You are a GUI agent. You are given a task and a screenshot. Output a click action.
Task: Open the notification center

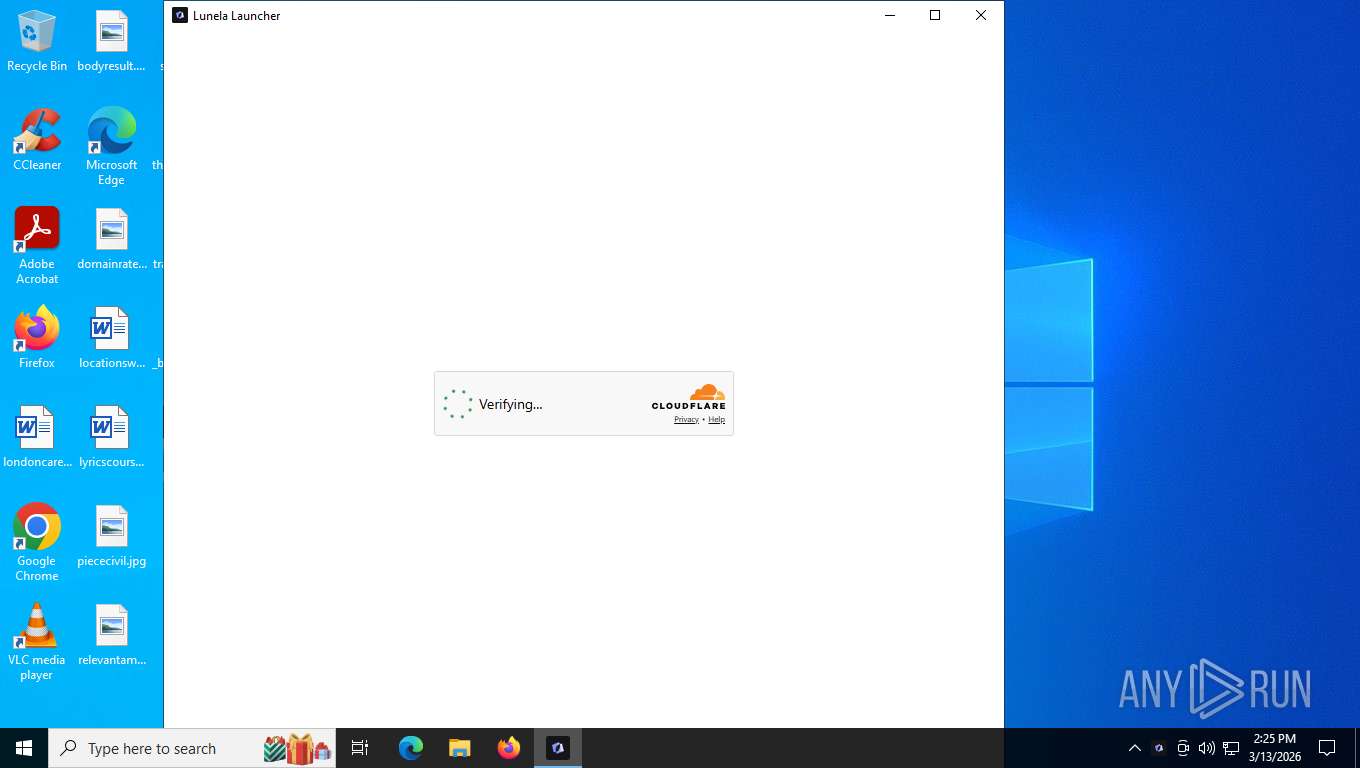click(x=1327, y=748)
